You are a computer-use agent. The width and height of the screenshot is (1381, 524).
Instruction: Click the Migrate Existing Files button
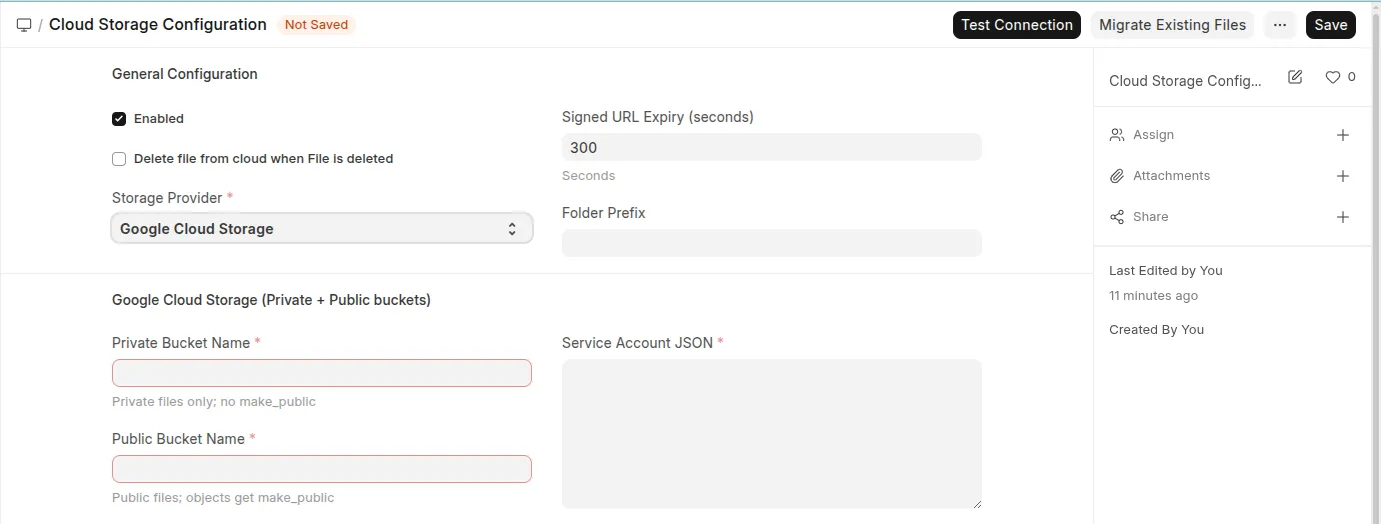point(1172,25)
